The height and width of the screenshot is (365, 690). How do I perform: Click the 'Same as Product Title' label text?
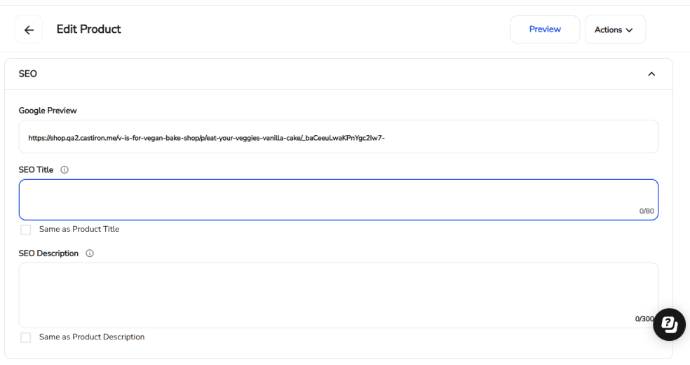coord(79,229)
